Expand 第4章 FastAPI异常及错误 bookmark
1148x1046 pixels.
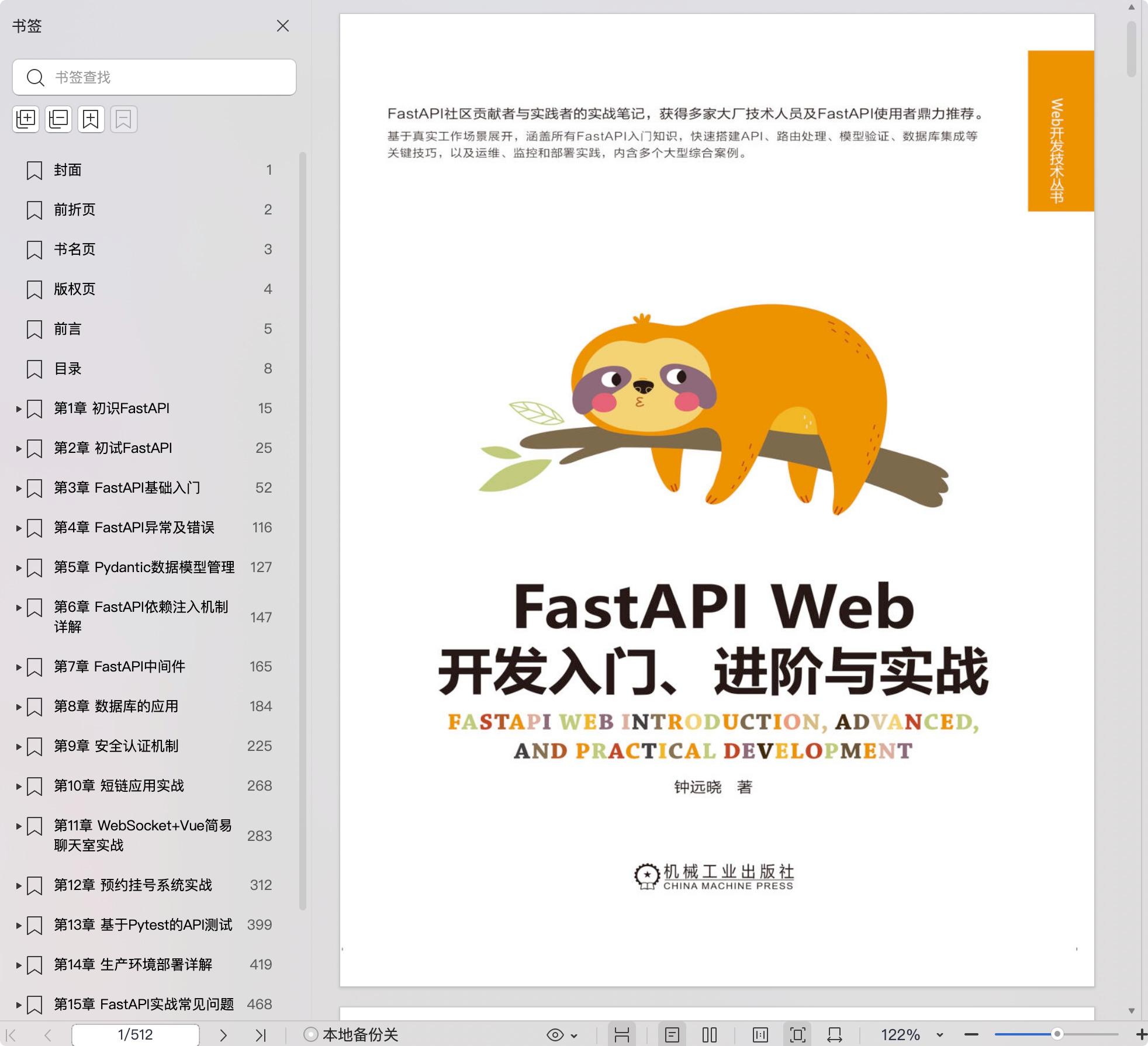point(19,528)
